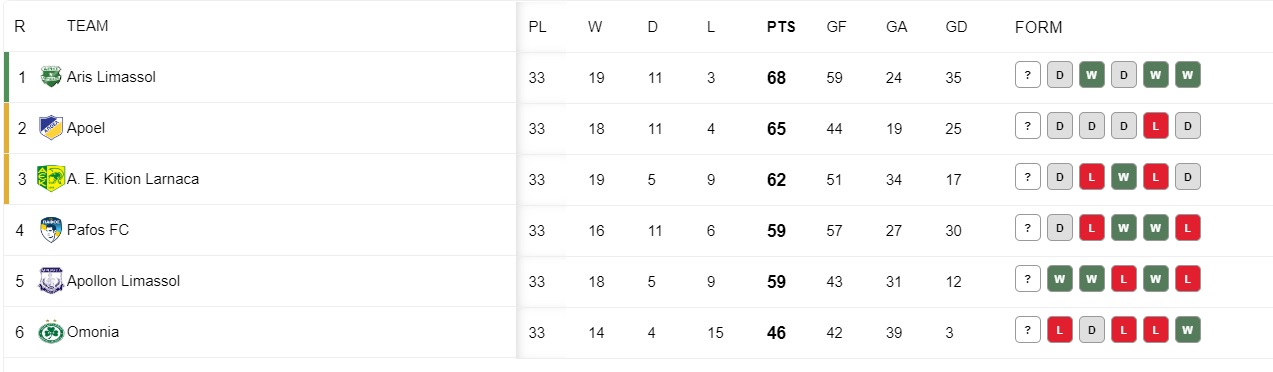The width and height of the screenshot is (1273, 372).
Task: Open the Aris Limassol team link
Action: click(111, 77)
